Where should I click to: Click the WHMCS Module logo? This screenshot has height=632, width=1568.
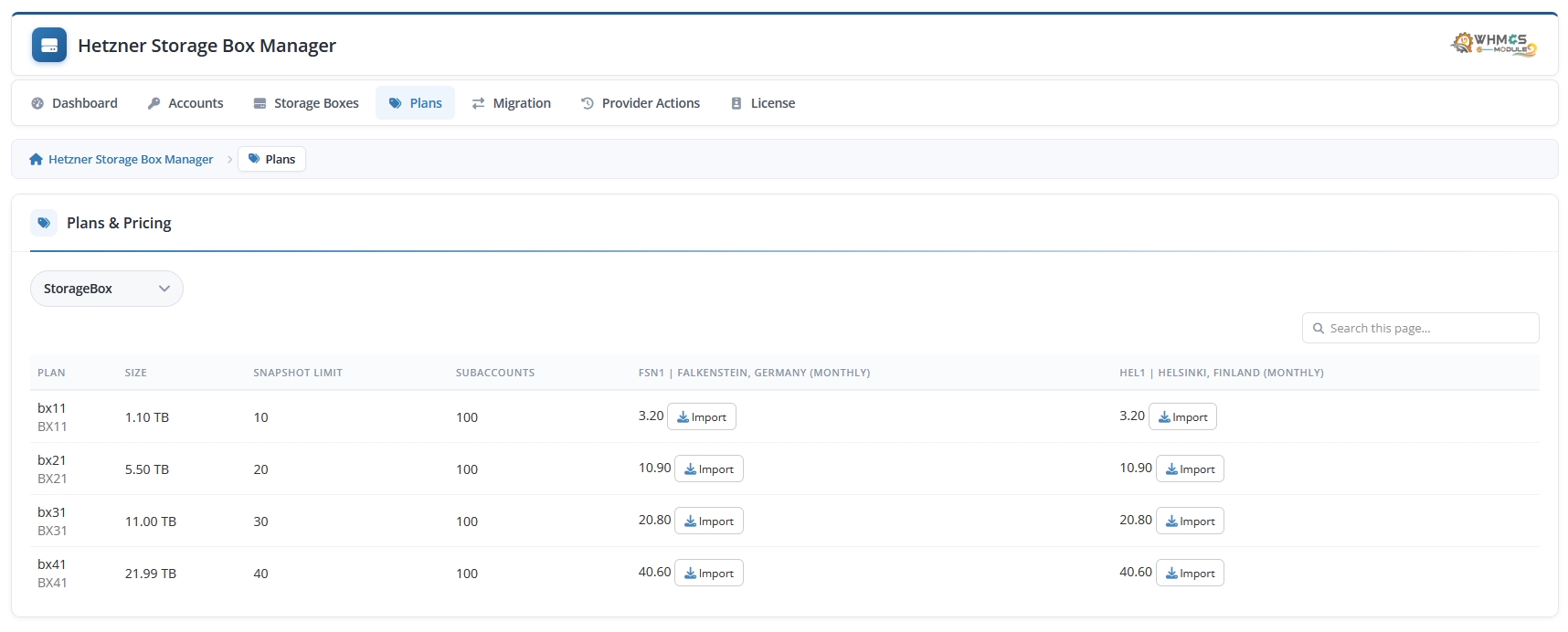[1493, 44]
